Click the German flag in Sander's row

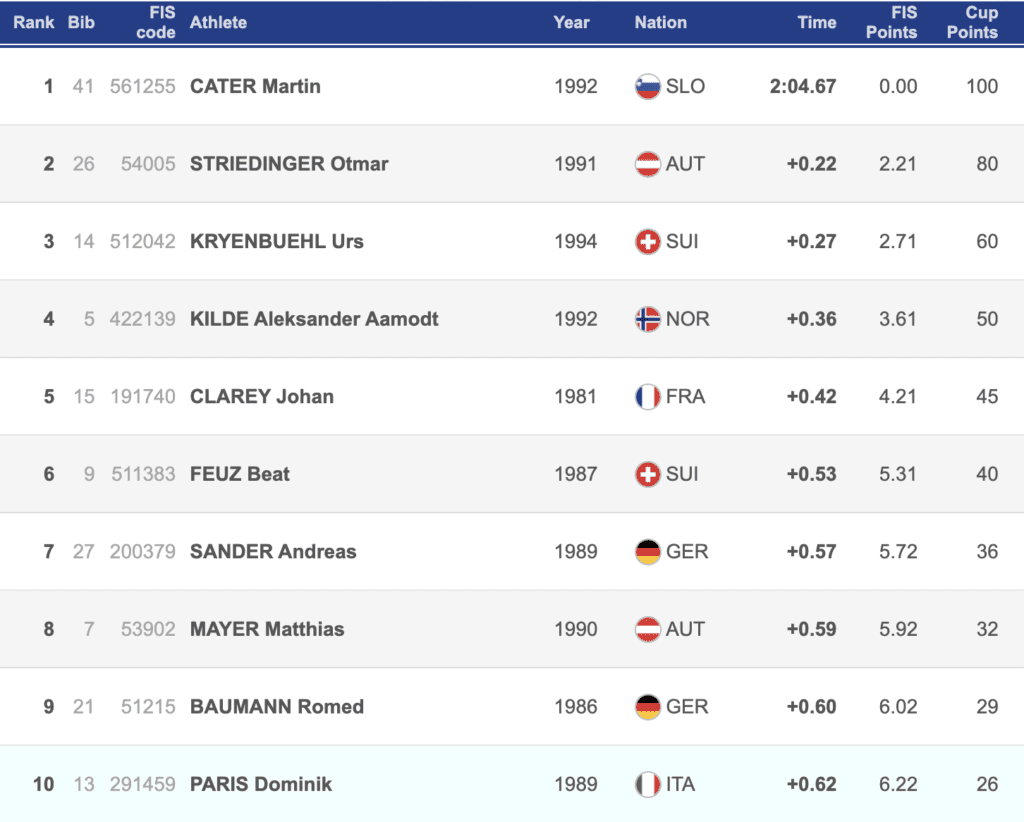[648, 552]
